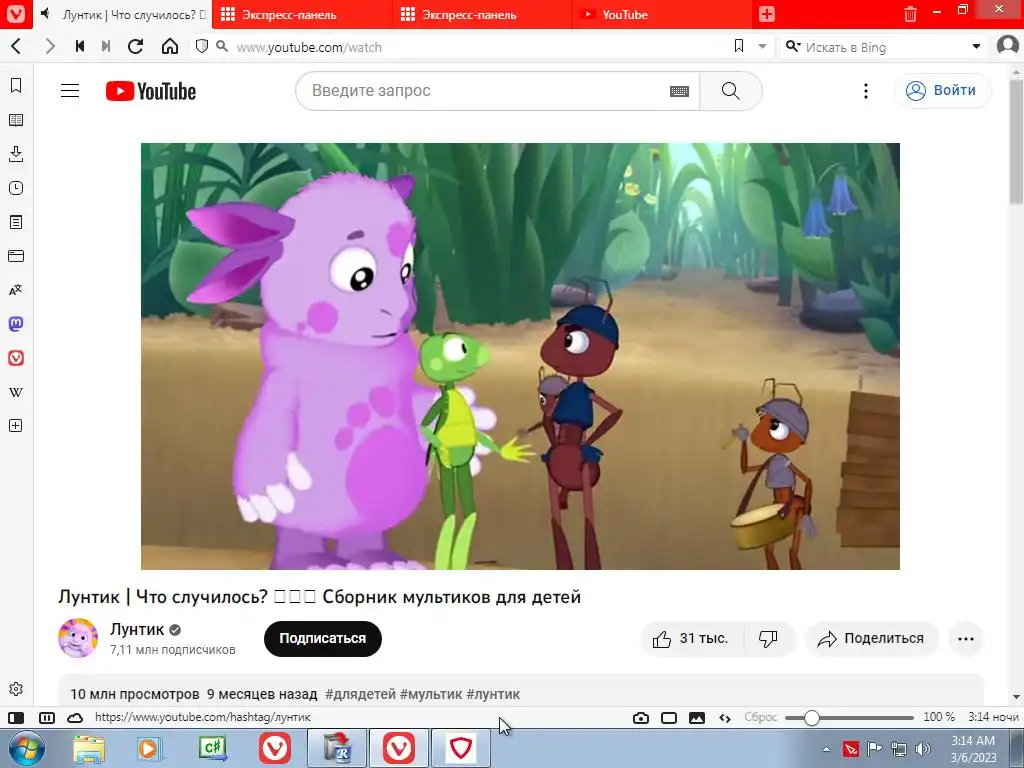The width and height of the screenshot is (1024, 768).
Task: Click the Поделиться share button
Action: [x=871, y=639]
